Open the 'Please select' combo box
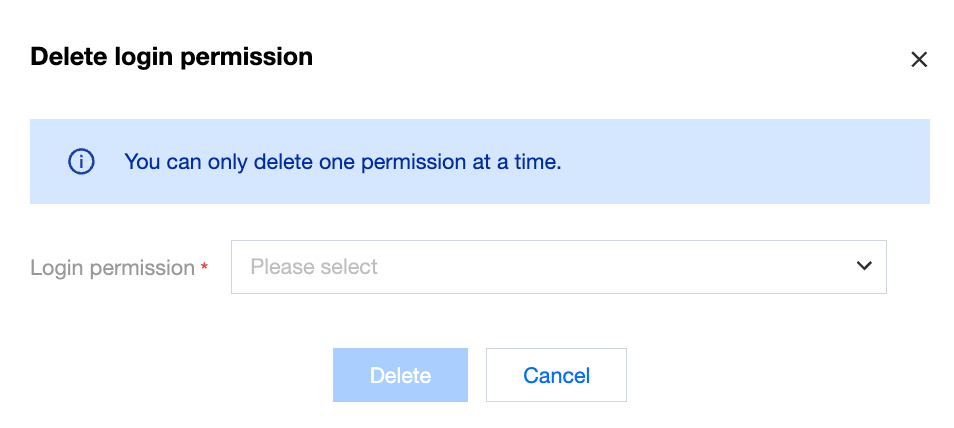 click(x=558, y=267)
